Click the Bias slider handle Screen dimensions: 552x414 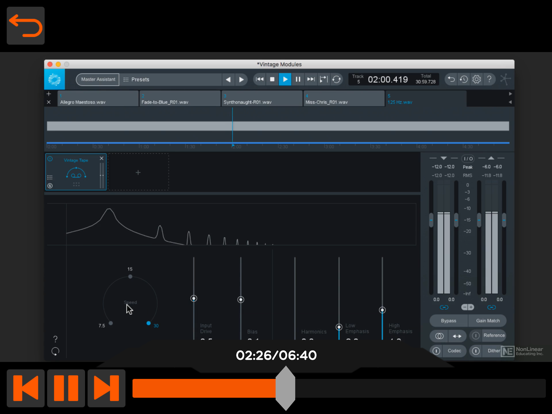(241, 300)
